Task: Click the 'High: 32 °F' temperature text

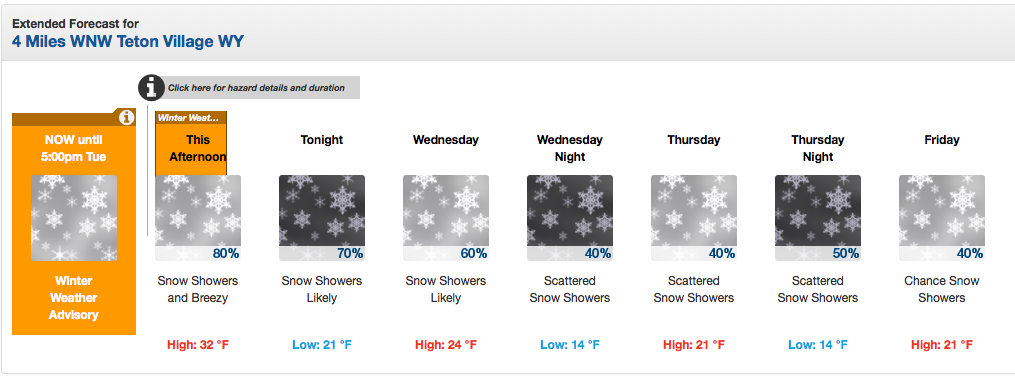Action: pyautogui.click(x=198, y=345)
